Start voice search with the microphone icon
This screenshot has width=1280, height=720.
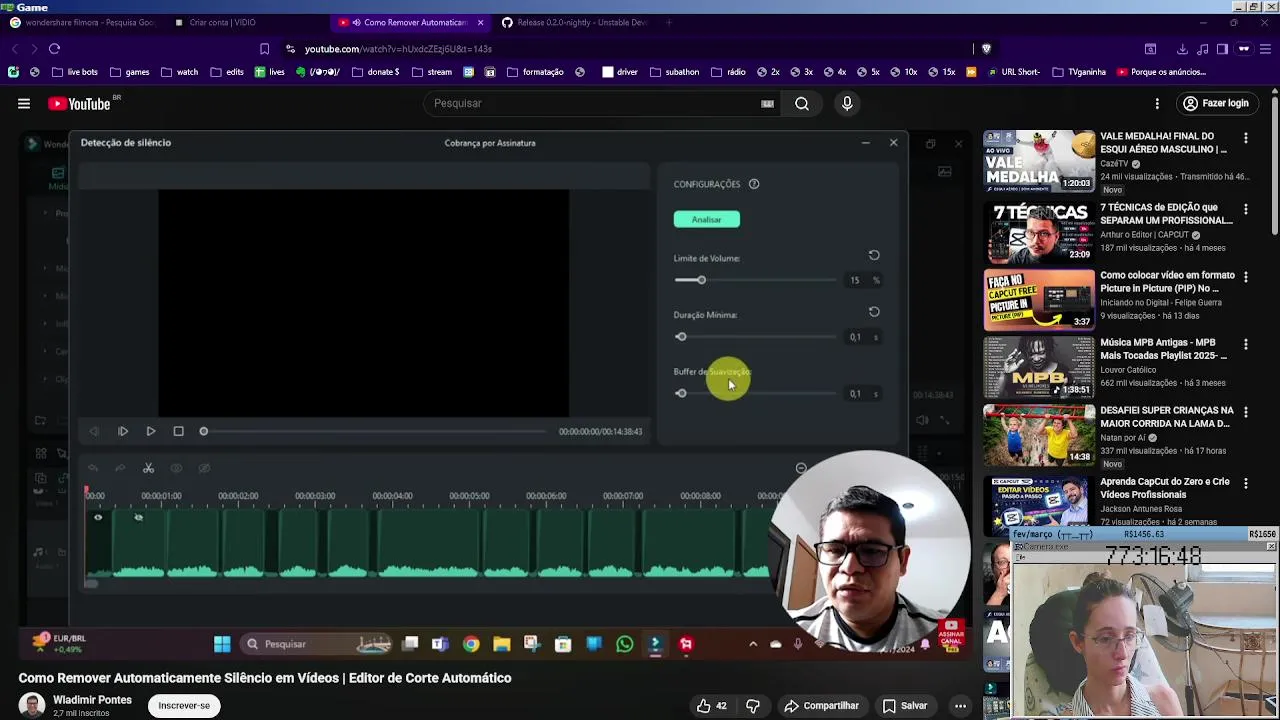[847, 103]
